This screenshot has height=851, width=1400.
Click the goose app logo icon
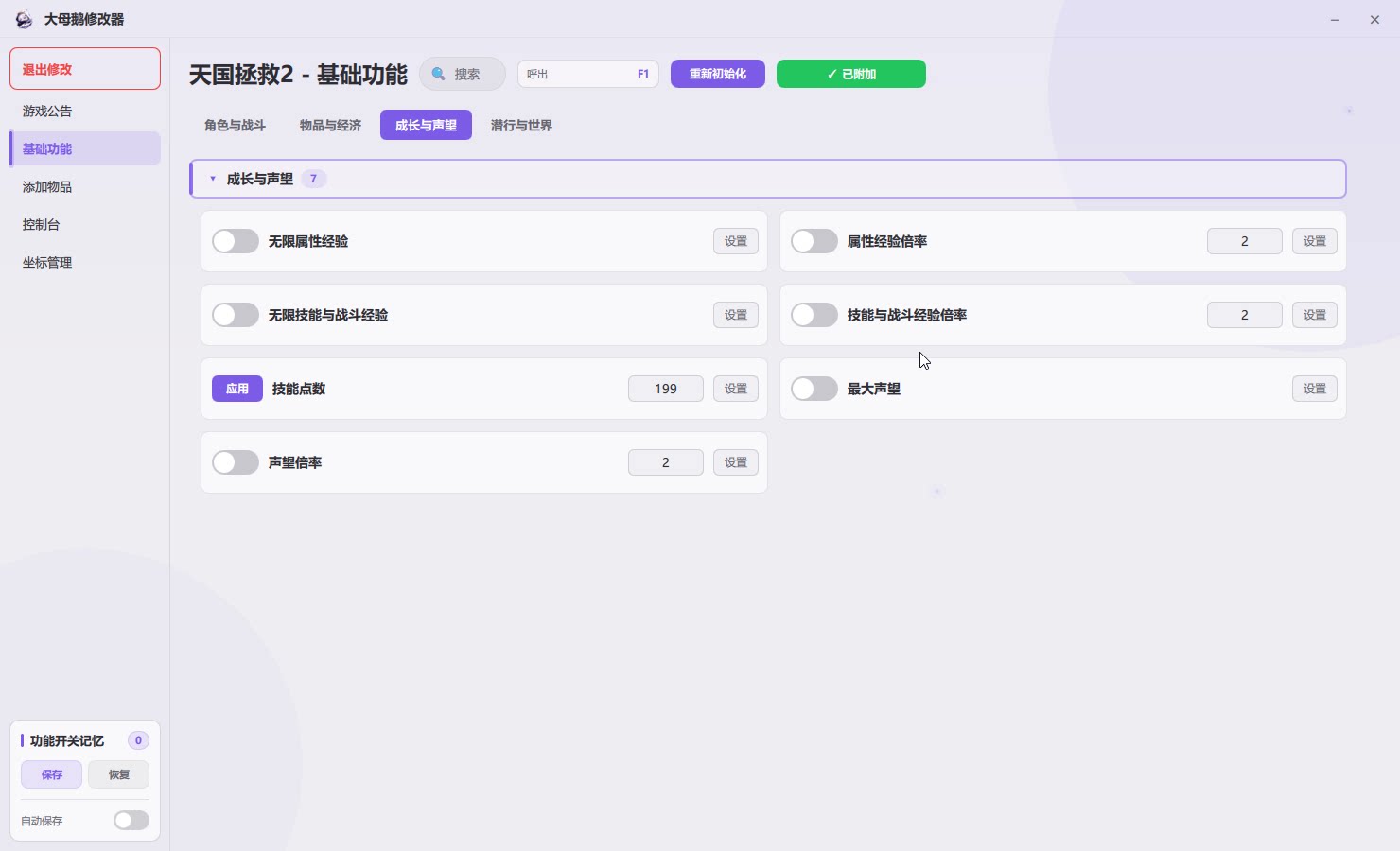24,20
